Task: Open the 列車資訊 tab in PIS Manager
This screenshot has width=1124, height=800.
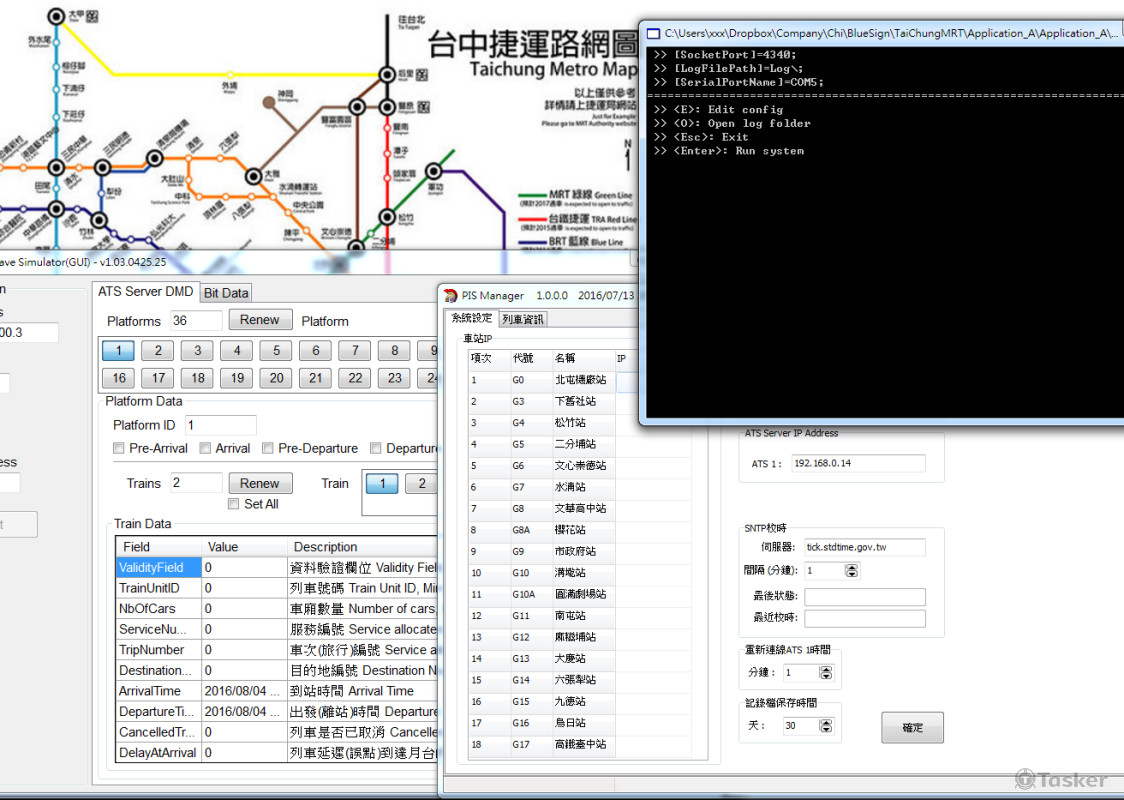Action: [x=522, y=319]
